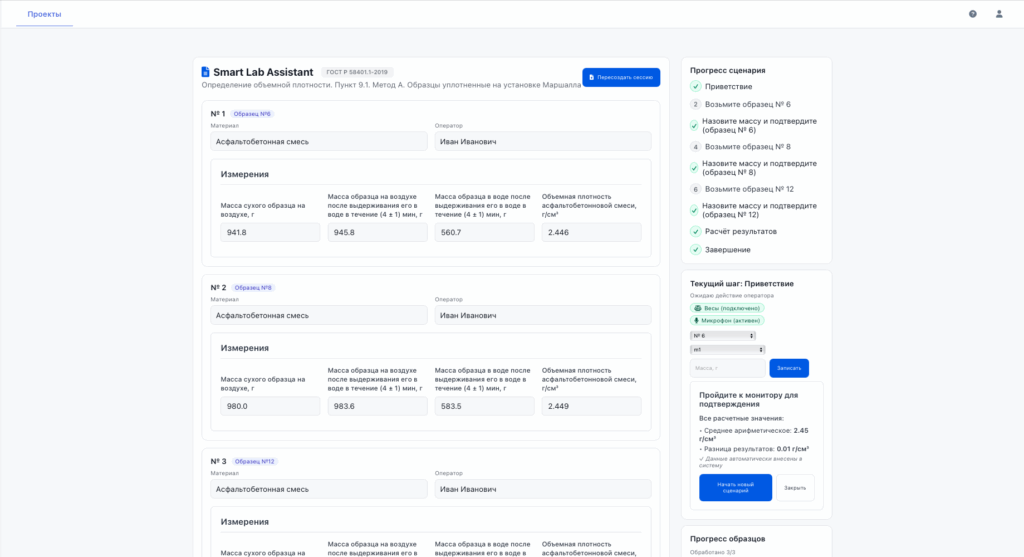
Task: Click the checkmark beside Расчёт результатов
Action: click(x=695, y=232)
